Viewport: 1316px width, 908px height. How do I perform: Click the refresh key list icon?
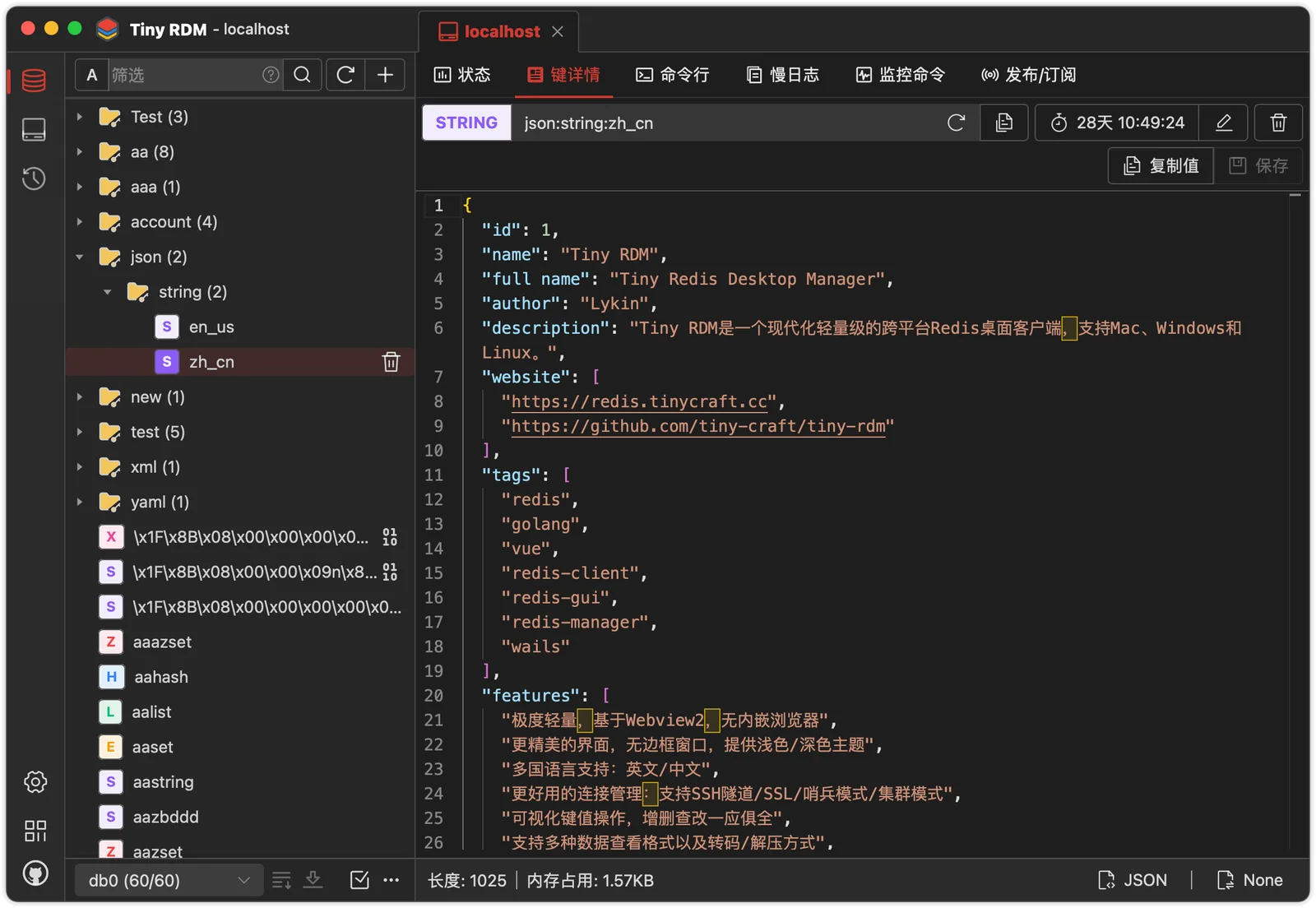coord(345,75)
